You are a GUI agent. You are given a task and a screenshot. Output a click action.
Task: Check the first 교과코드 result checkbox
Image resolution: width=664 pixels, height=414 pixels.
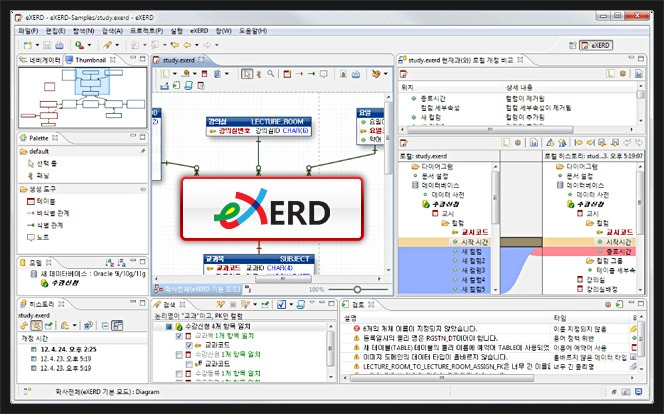pos(189,345)
